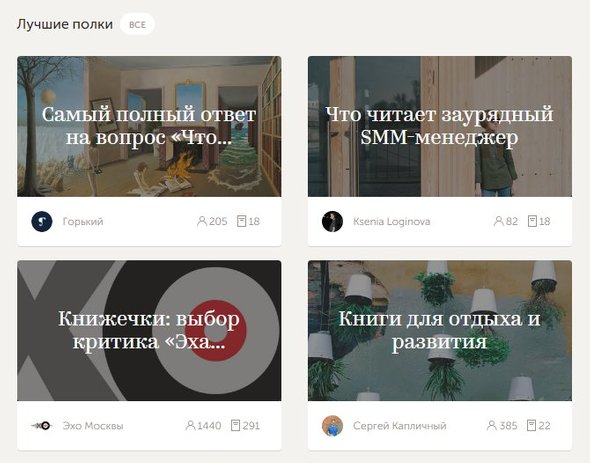Open shelf 'Книги для отдыха и развития'

[439, 330]
